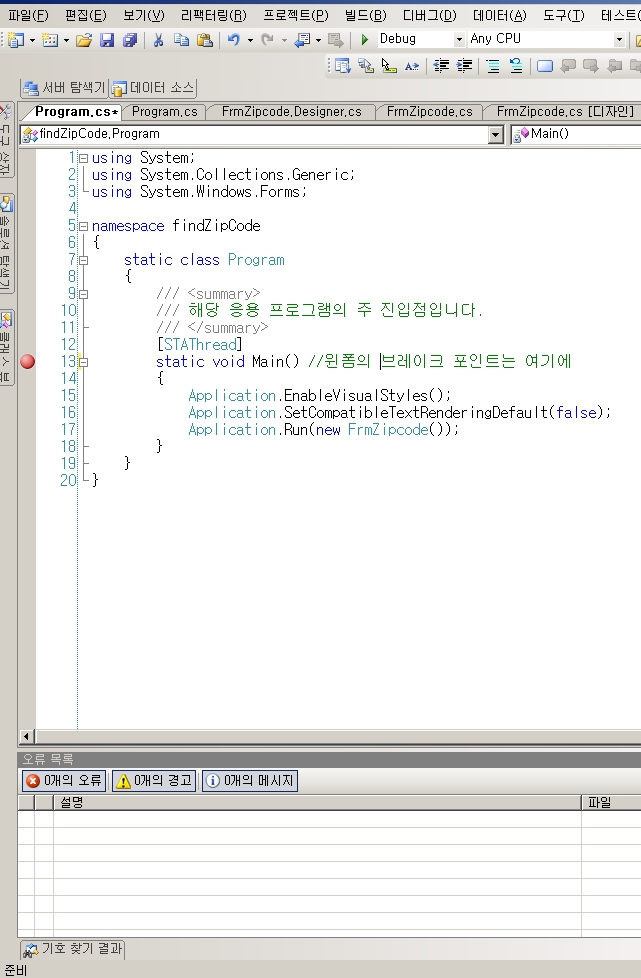This screenshot has width=641, height=978.
Task: Cut selection with the scissors icon
Action: (x=158, y=40)
